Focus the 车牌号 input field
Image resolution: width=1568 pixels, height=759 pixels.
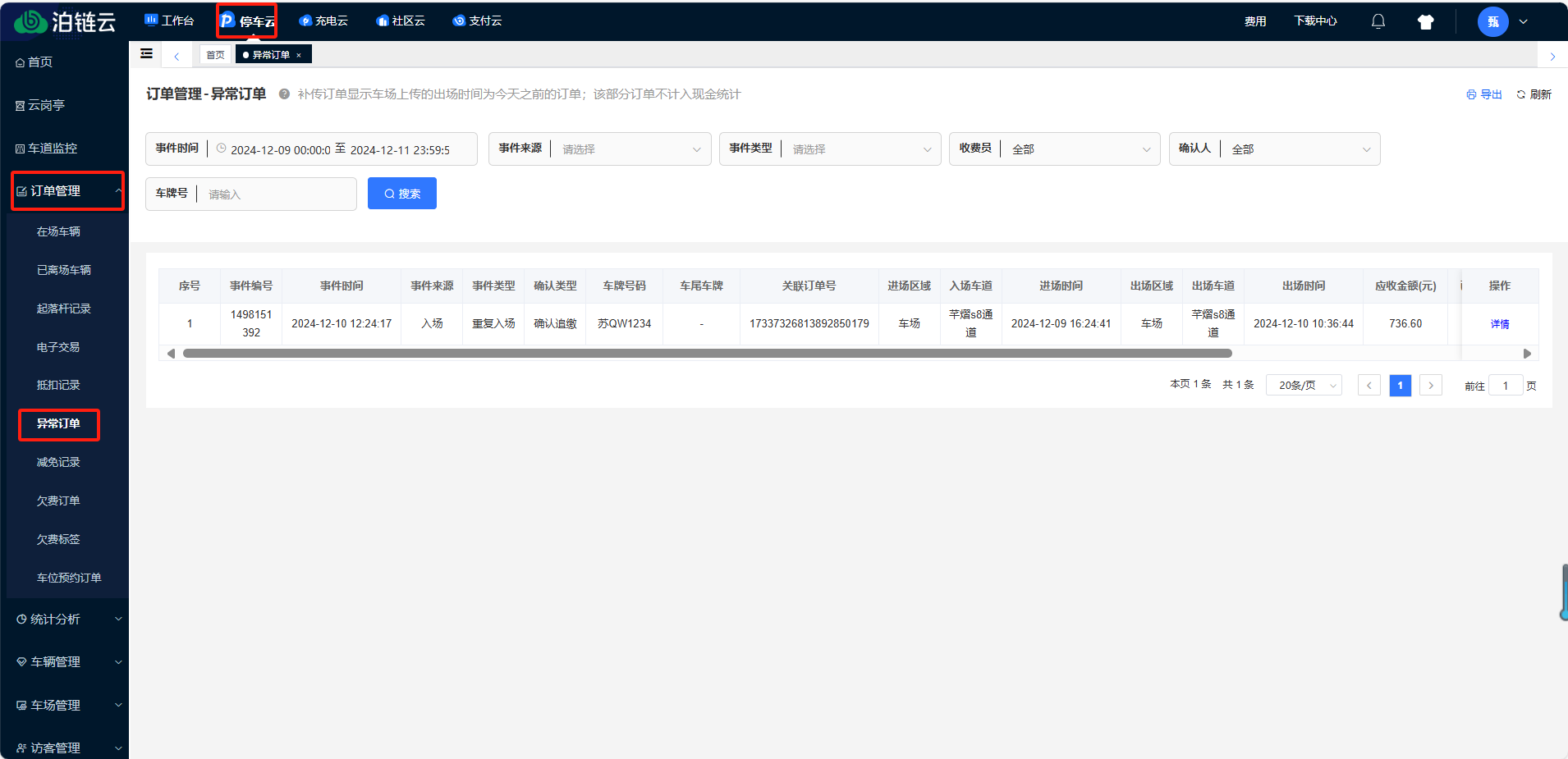click(x=251, y=194)
